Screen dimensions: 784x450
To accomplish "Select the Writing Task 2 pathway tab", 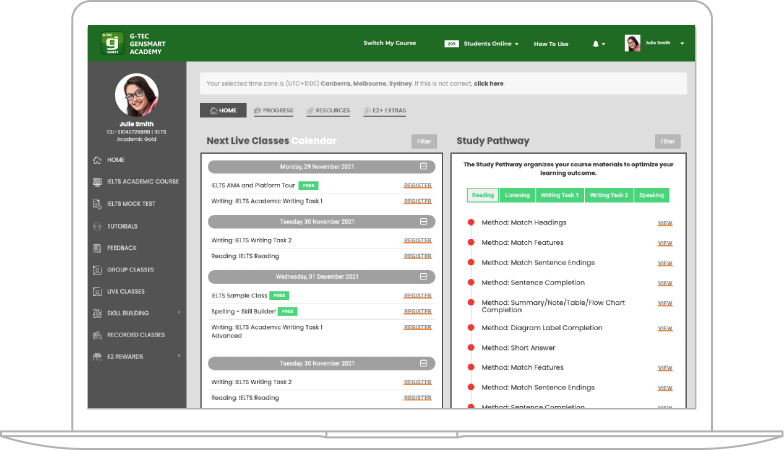I will point(608,195).
